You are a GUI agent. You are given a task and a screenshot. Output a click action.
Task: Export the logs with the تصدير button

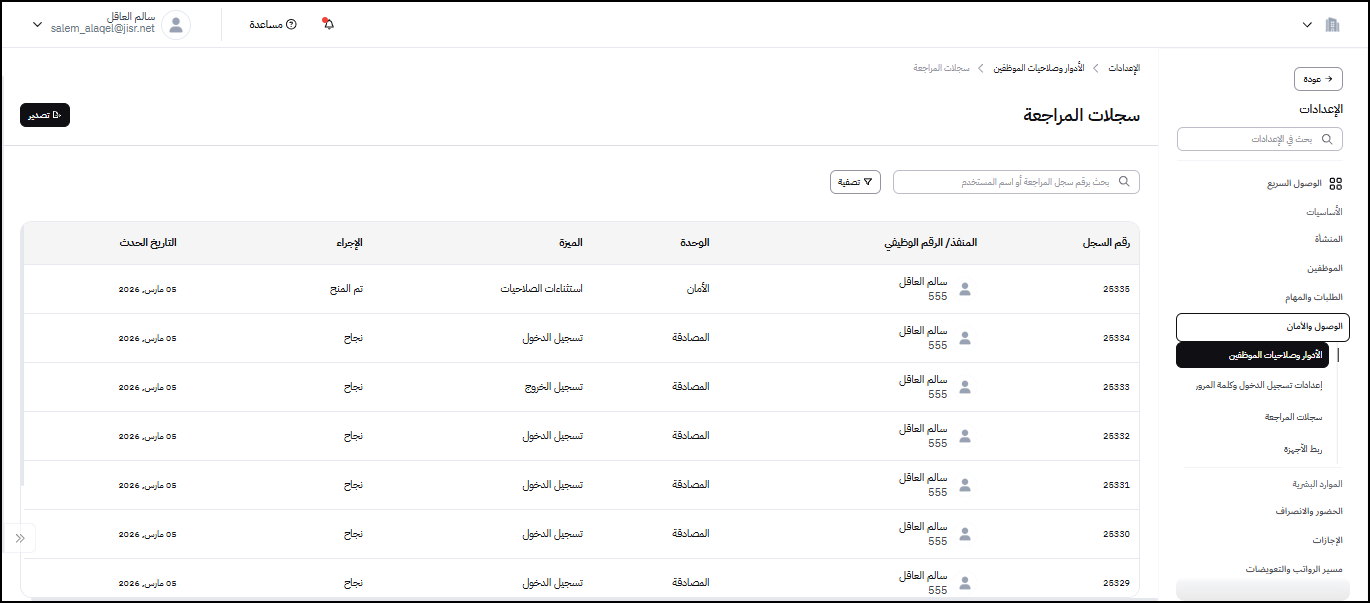point(45,115)
